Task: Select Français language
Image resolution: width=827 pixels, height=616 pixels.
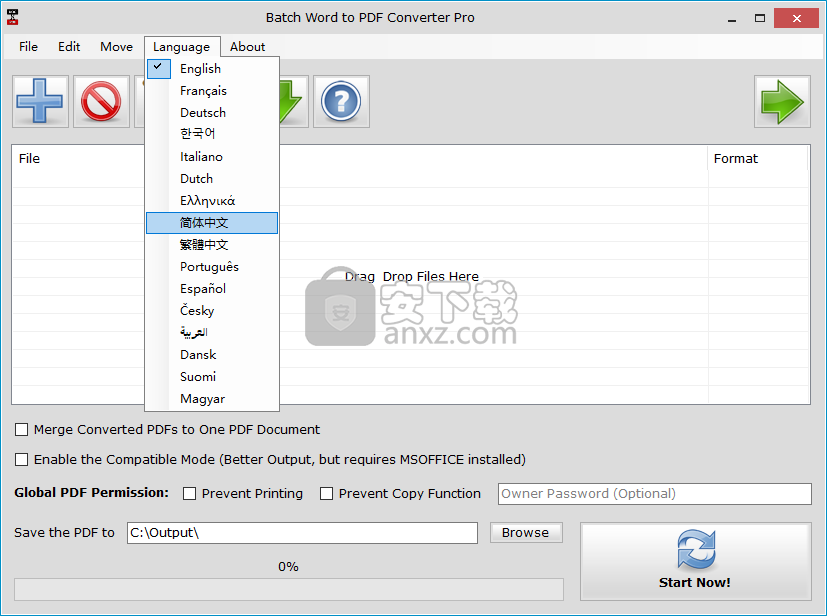Action: [212, 91]
